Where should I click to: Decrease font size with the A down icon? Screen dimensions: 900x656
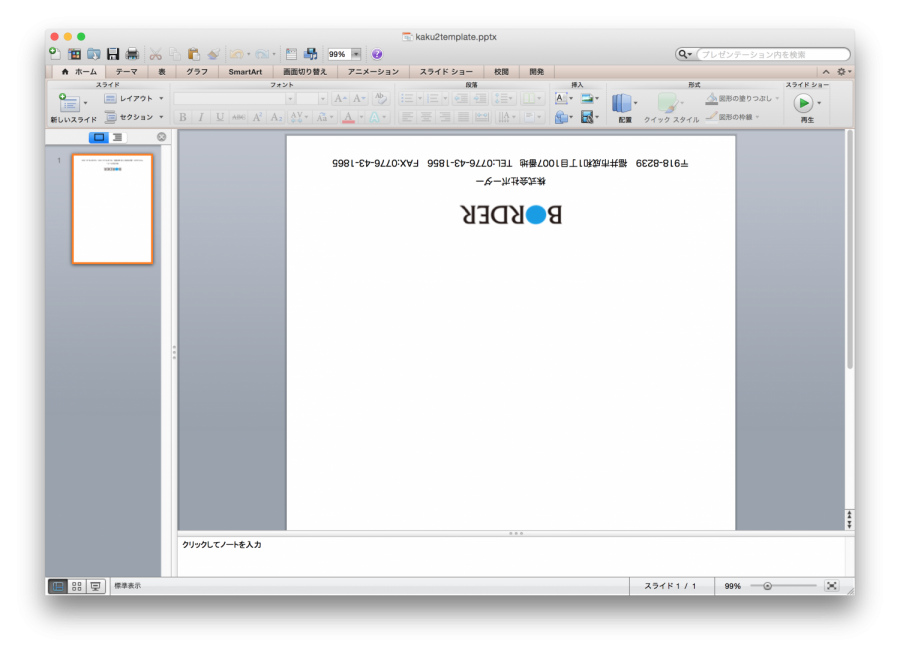pos(359,99)
